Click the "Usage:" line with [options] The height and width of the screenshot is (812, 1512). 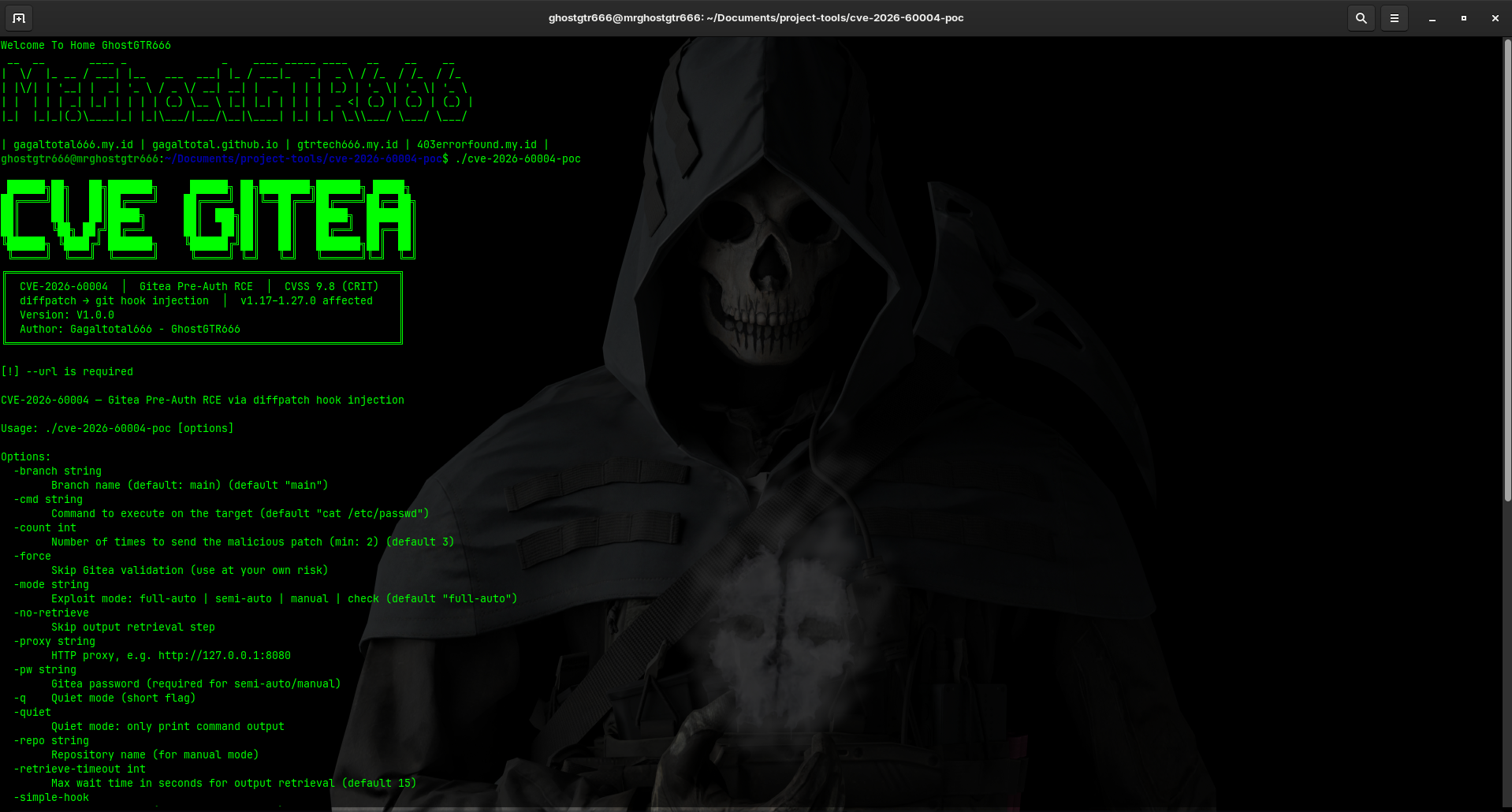pos(117,429)
